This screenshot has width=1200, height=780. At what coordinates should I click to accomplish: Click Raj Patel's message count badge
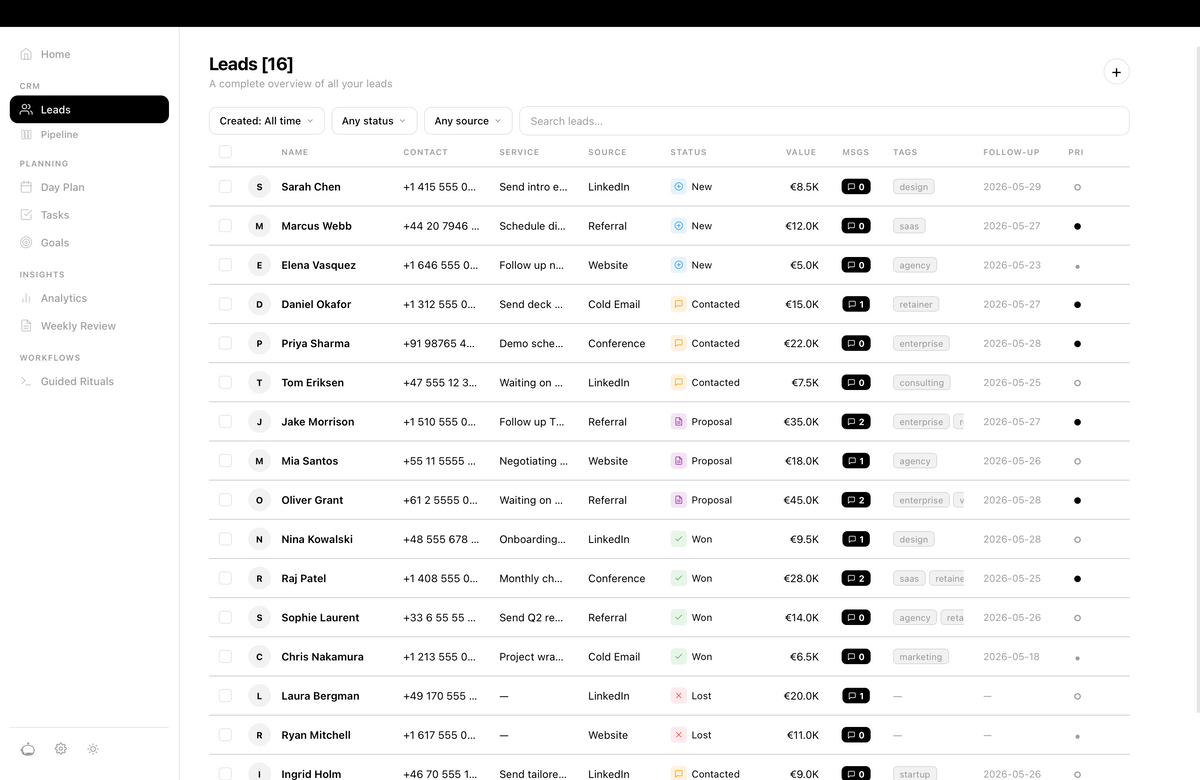855,578
